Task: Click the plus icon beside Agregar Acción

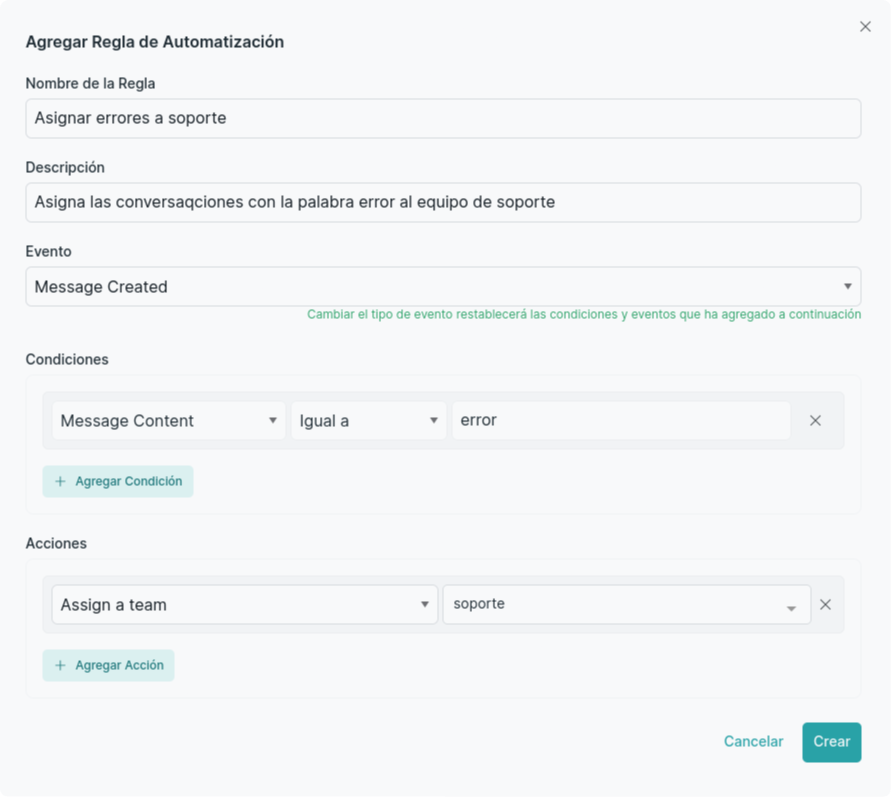Action: pos(60,665)
